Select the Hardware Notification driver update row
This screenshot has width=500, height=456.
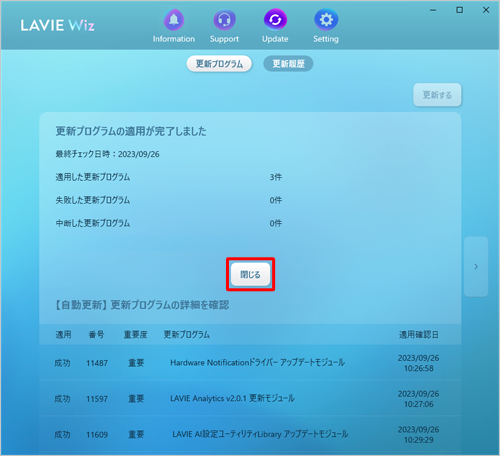[250, 363]
